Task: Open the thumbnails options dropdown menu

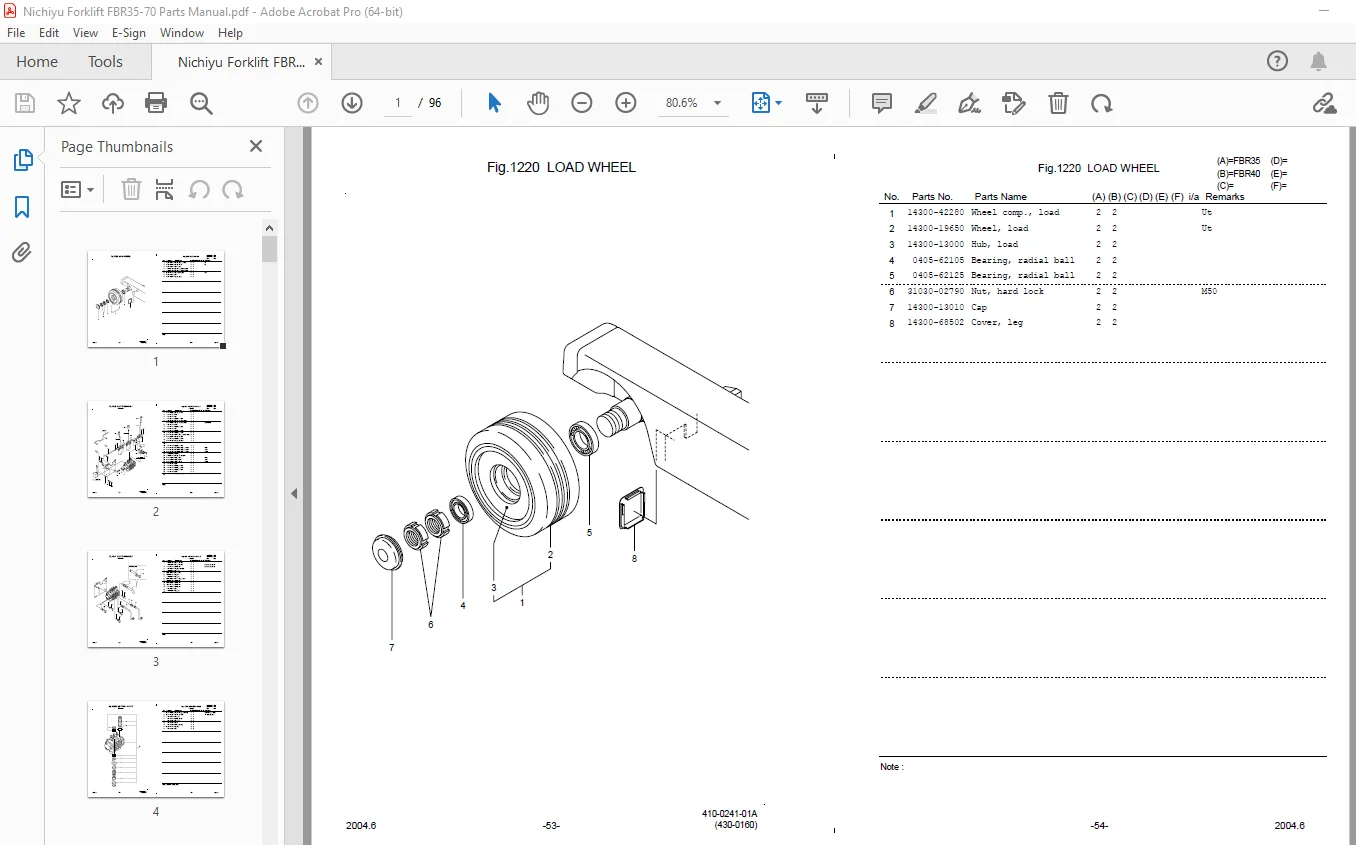Action: [x=77, y=189]
